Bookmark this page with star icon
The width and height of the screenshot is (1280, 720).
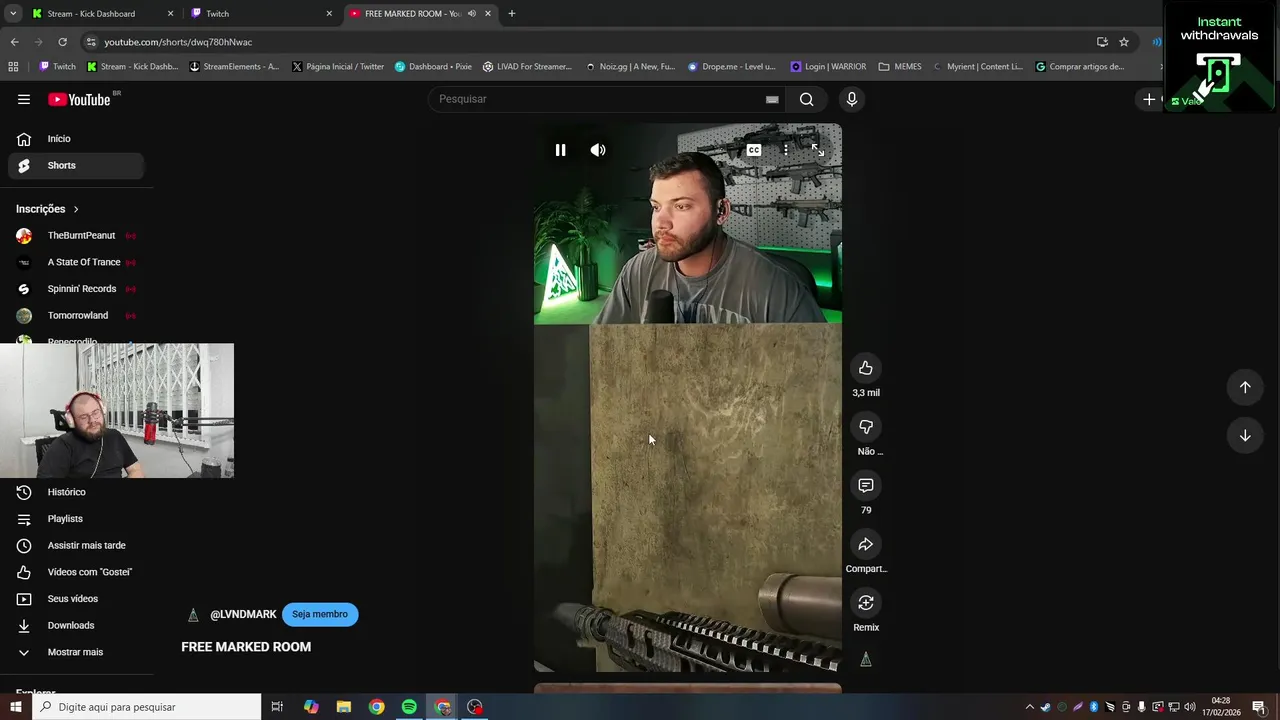[x=1124, y=42]
